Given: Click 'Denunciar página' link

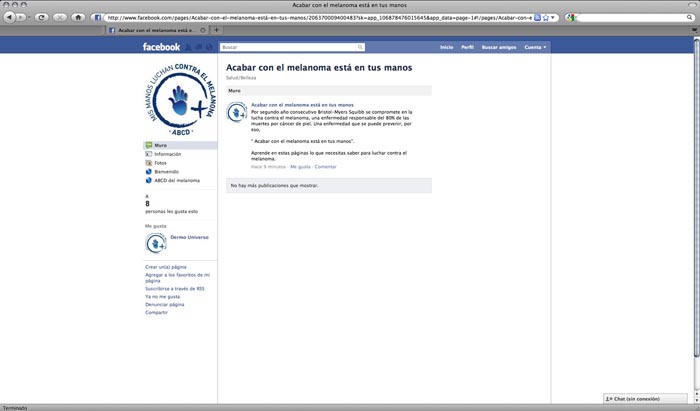Looking at the screenshot, I should pos(164,304).
